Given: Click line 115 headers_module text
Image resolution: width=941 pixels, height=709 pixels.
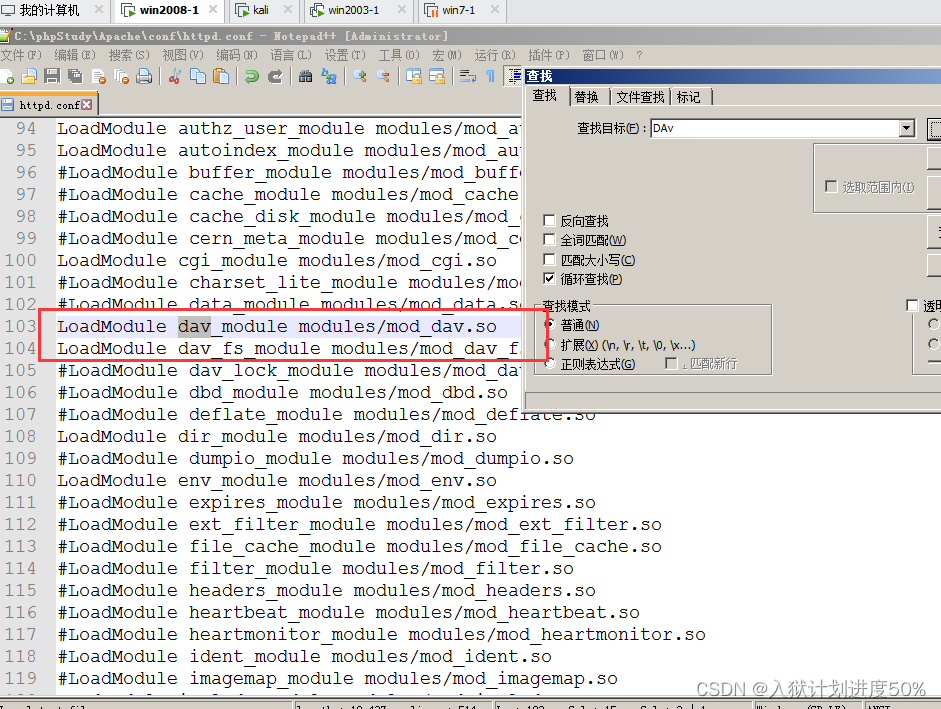Looking at the screenshot, I should click(x=326, y=590).
